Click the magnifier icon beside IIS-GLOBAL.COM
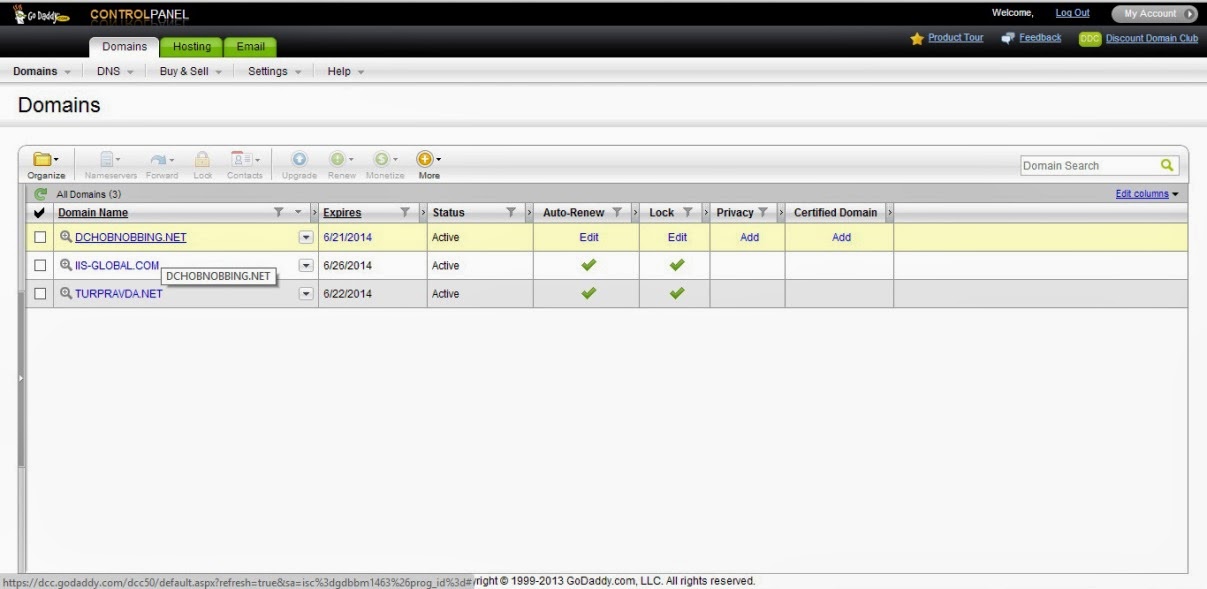The width and height of the screenshot is (1207, 589). click(x=66, y=265)
